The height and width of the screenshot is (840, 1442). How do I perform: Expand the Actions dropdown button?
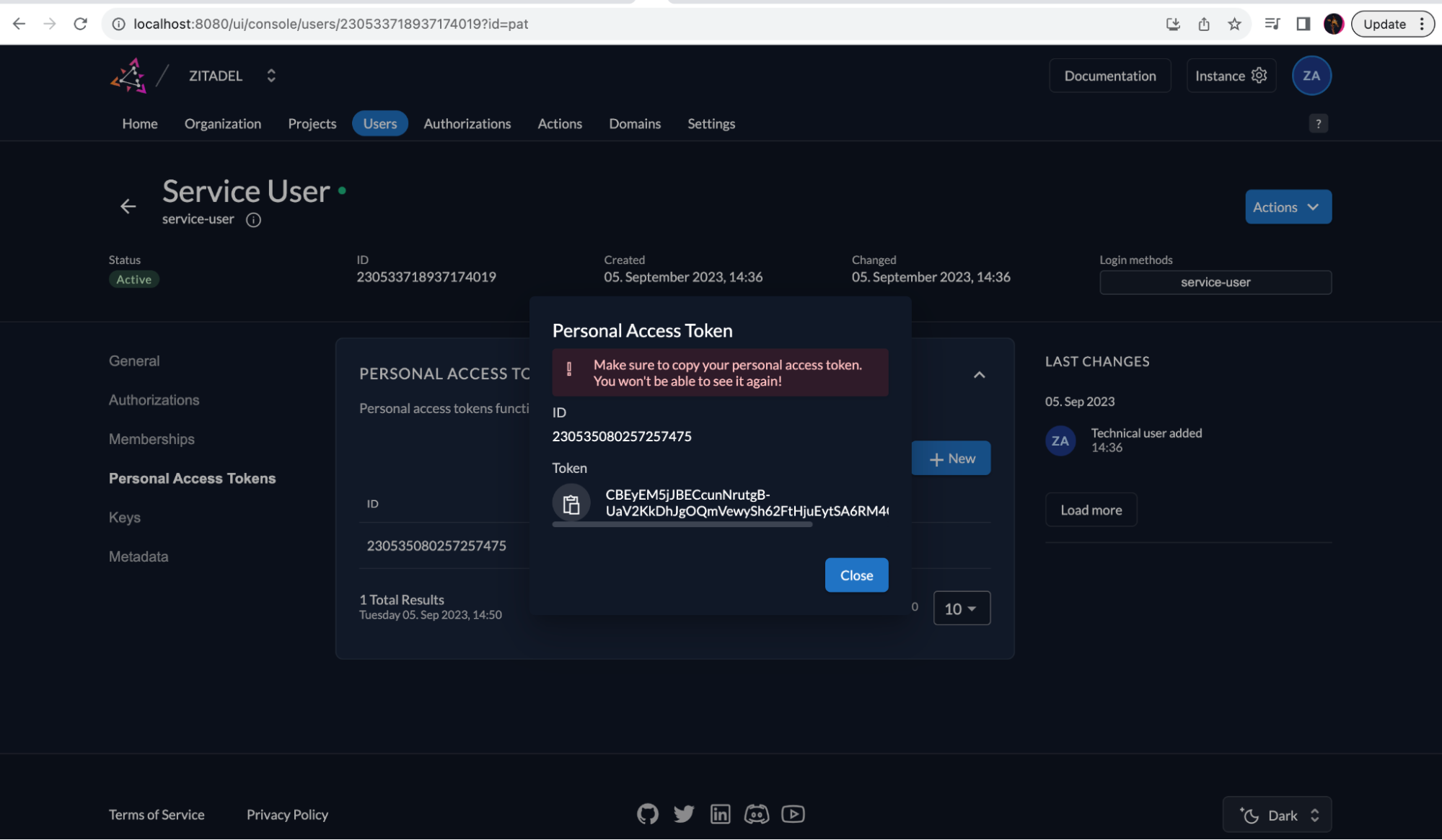click(1288, 207)
